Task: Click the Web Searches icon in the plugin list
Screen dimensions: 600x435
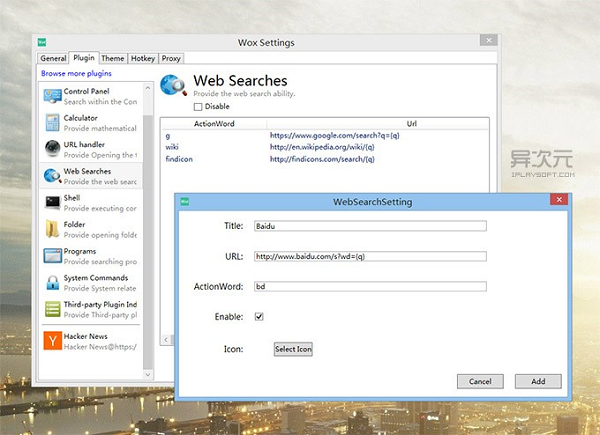Action: (x=52, y=176)
